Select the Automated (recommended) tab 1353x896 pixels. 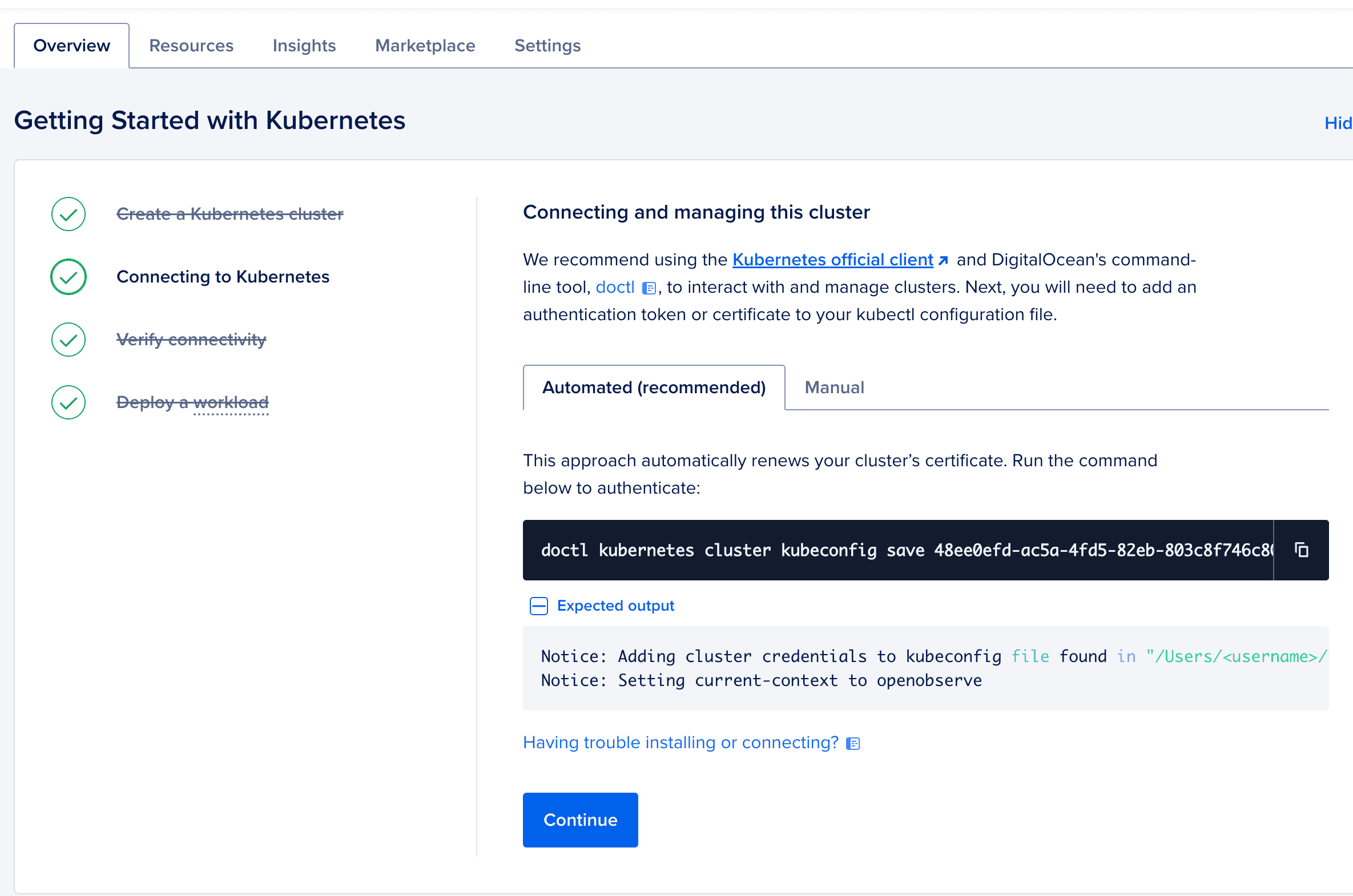click(x=653, y=388)
